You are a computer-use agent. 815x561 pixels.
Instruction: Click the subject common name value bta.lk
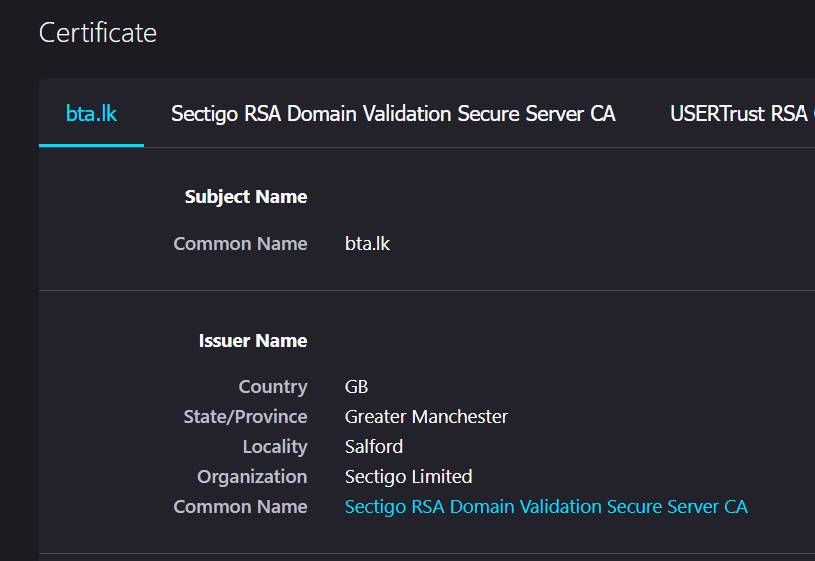tap(367, 243)
